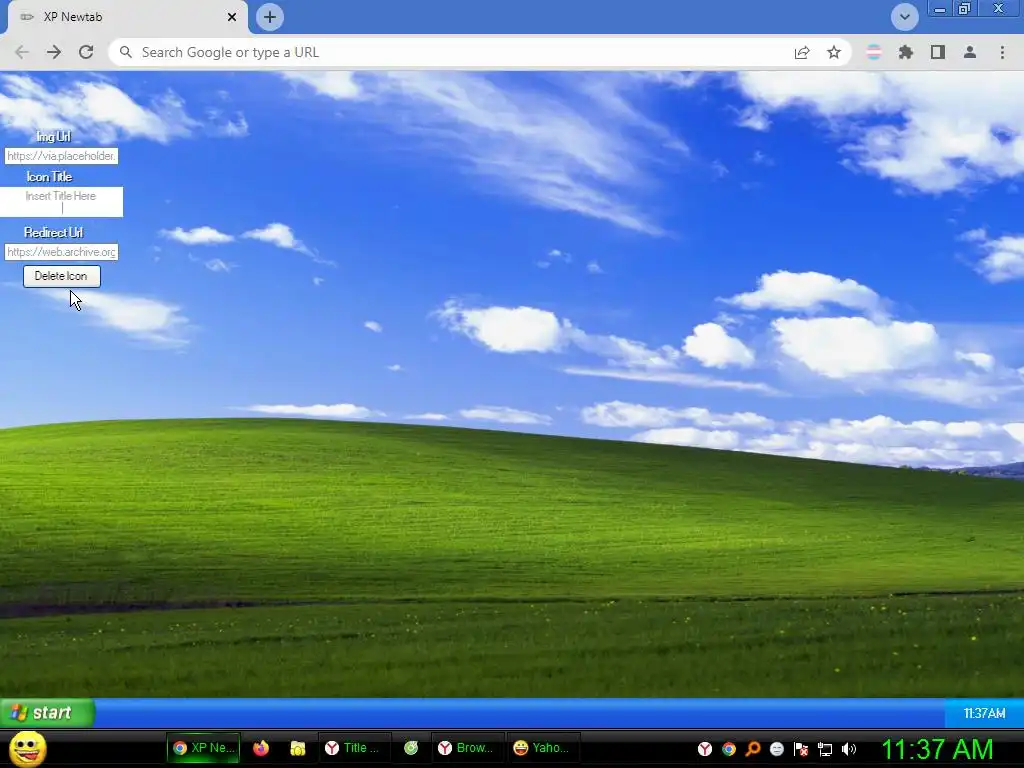Click the Redirect Url label
This screenshot has height=768, width=1024.
point(54,232)
